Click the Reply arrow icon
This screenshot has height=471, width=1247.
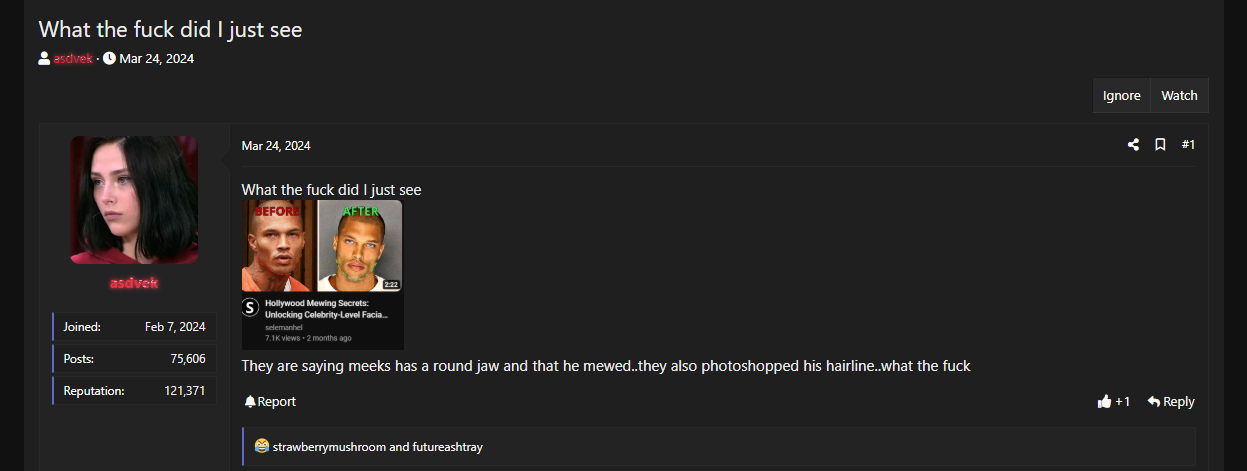(1154, 402)
